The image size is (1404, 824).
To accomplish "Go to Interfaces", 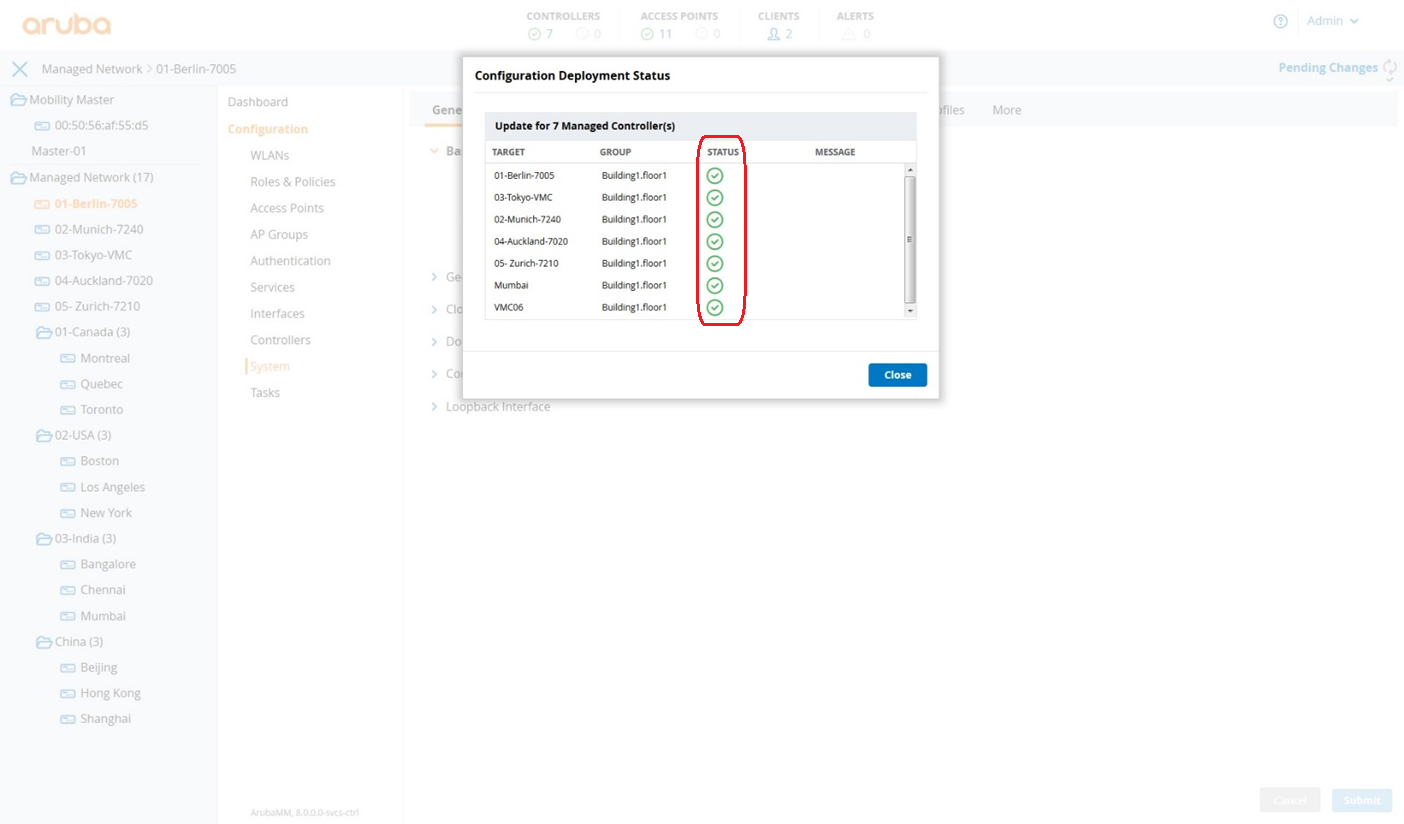I will [277, 314].
